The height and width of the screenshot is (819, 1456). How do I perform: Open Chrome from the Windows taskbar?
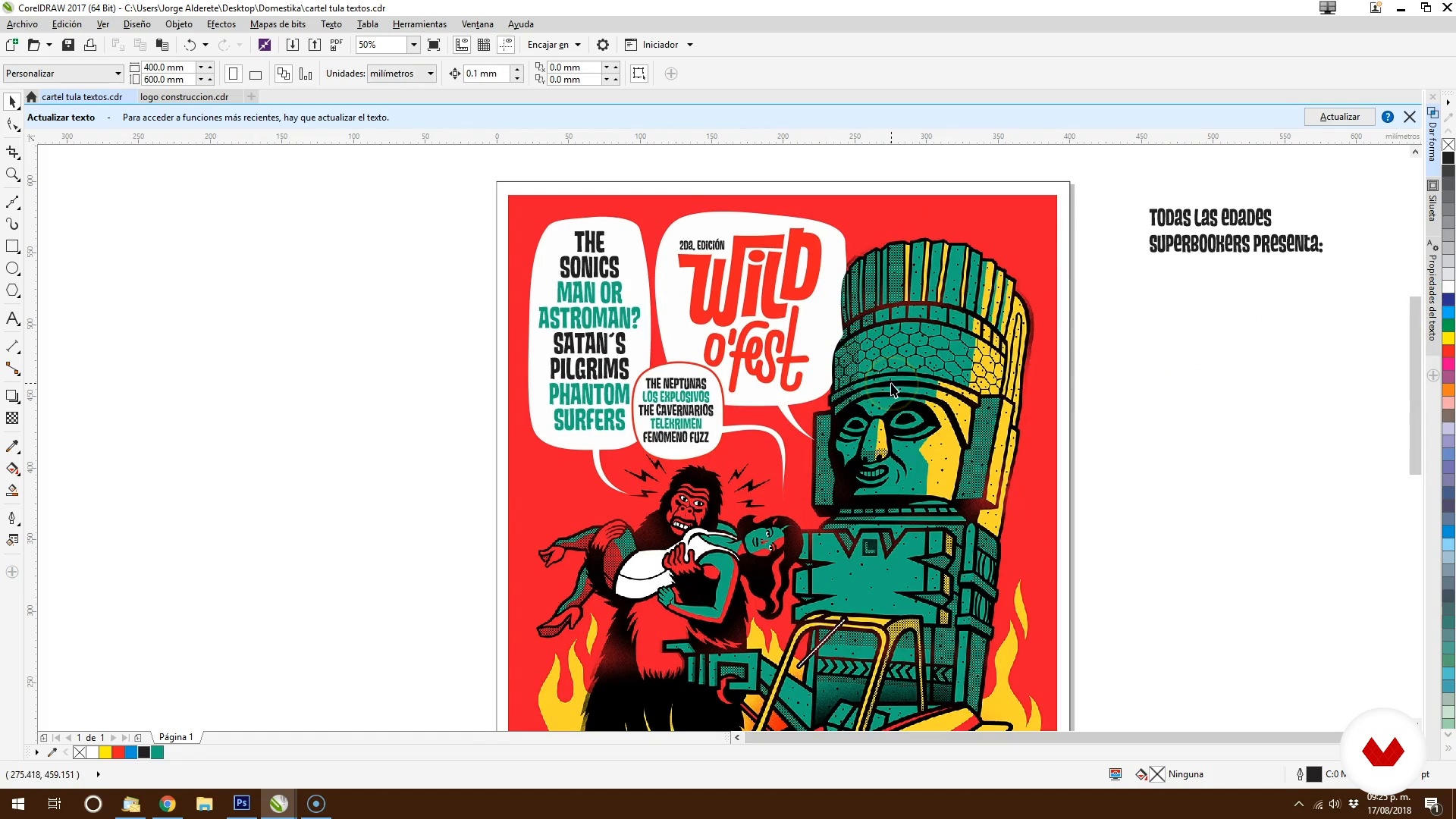168,804
